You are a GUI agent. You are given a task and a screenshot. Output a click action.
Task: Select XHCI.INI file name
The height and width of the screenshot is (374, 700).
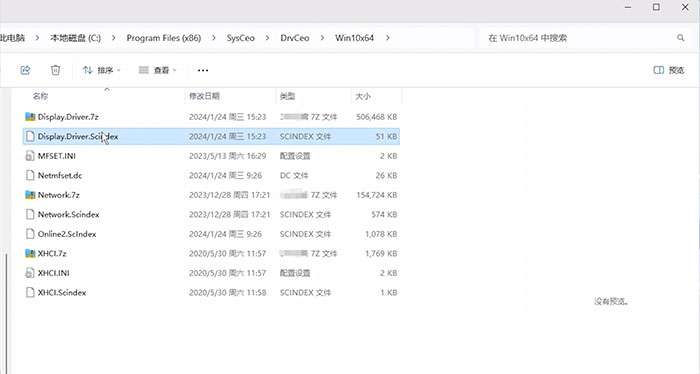click(54, 273)
